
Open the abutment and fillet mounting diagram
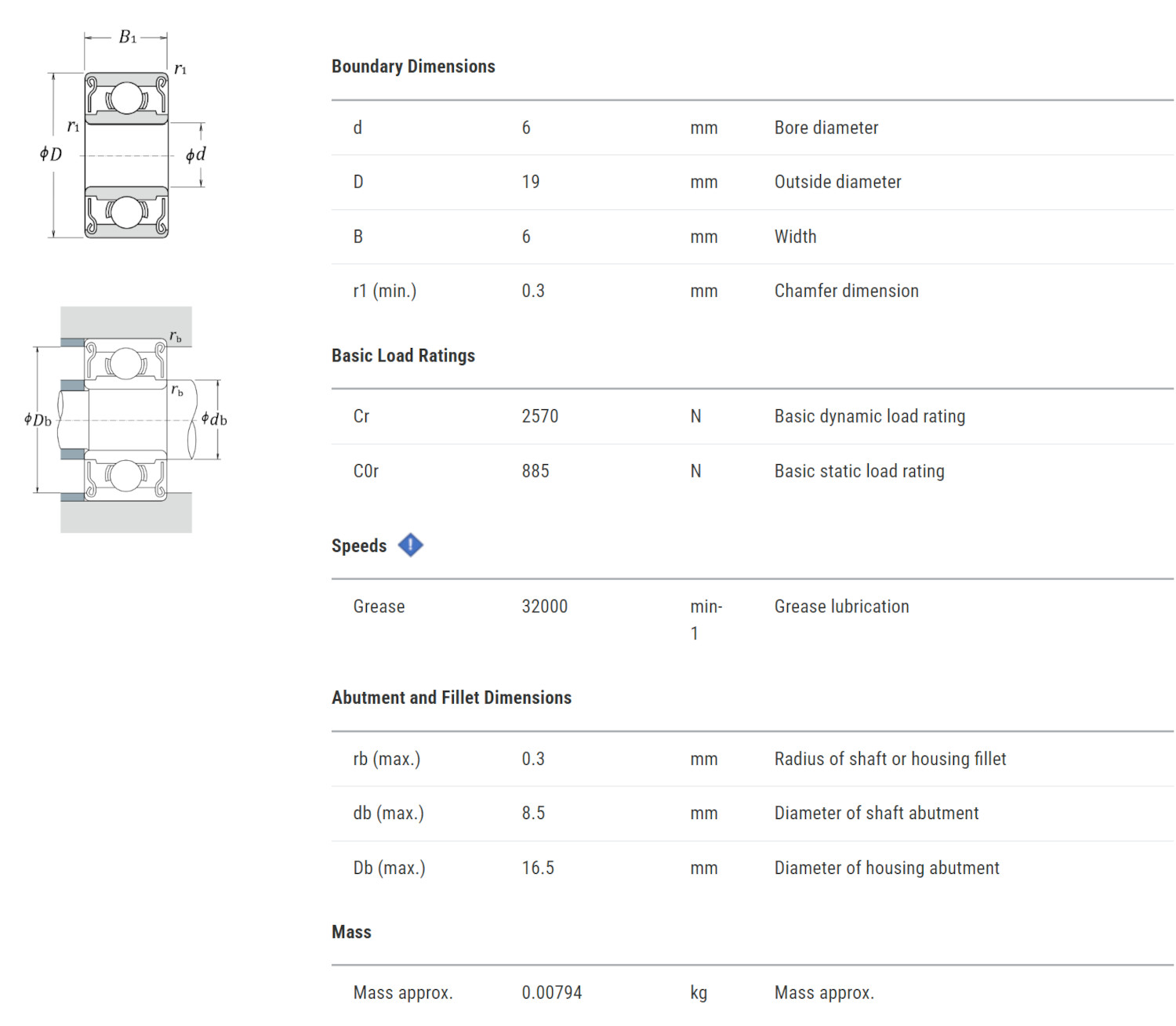point(125,419)
